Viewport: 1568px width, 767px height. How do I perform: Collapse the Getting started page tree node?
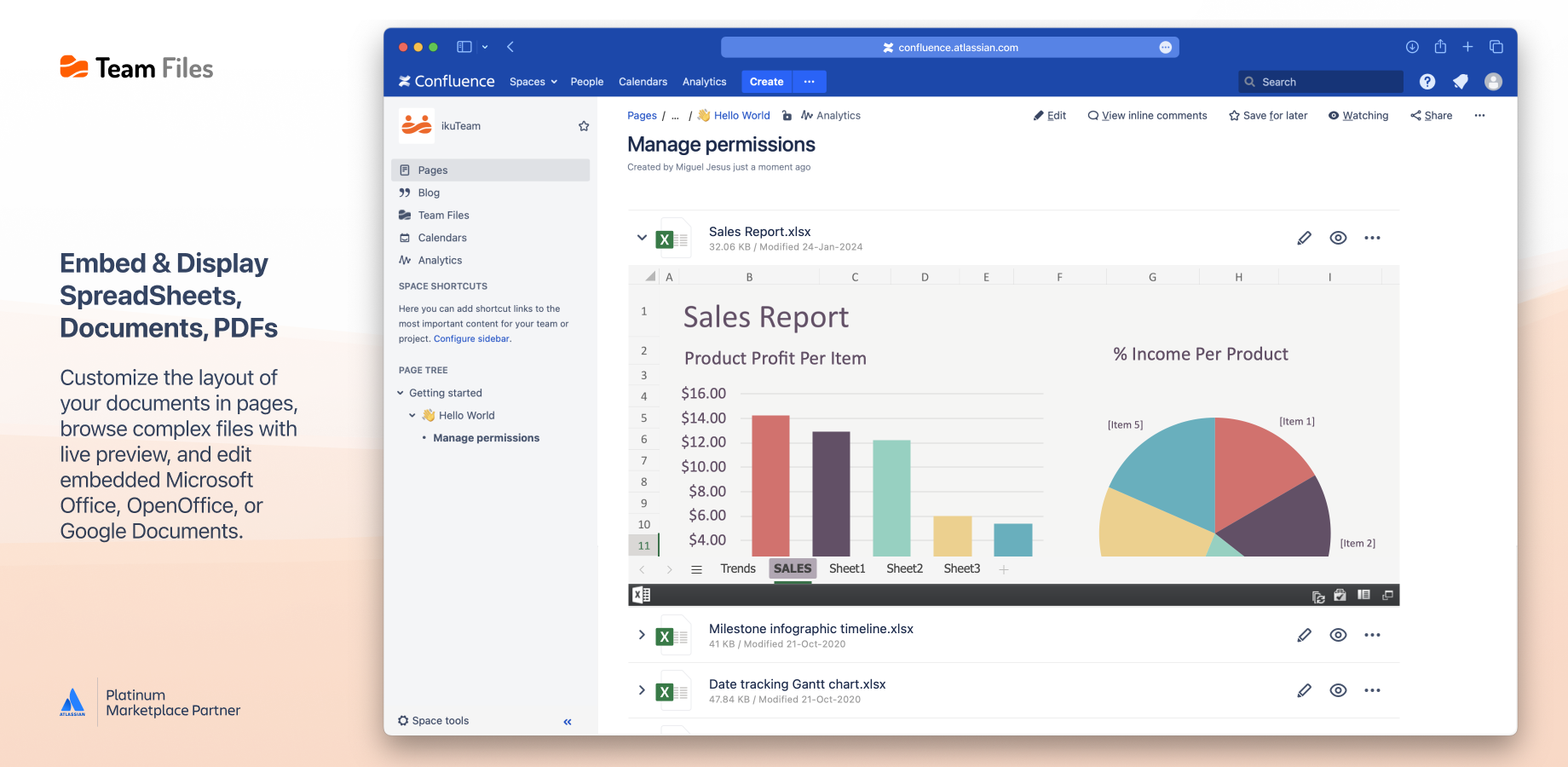401,393
